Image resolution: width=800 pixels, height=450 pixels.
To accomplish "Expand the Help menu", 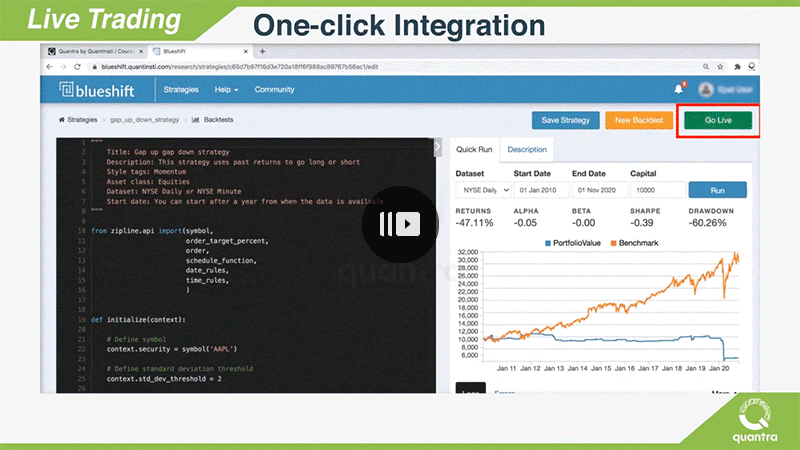I will tap(226, 90).
